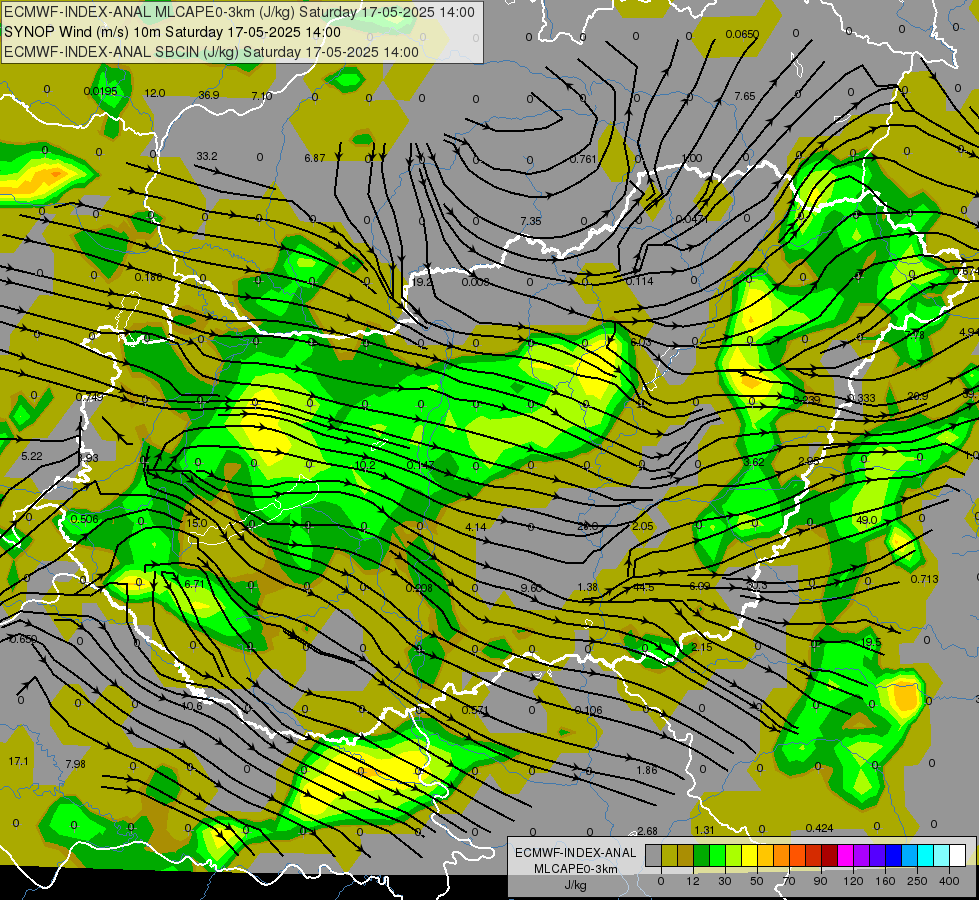Click the map value 0.0650
979x900 pixels.
coord(742,34)
